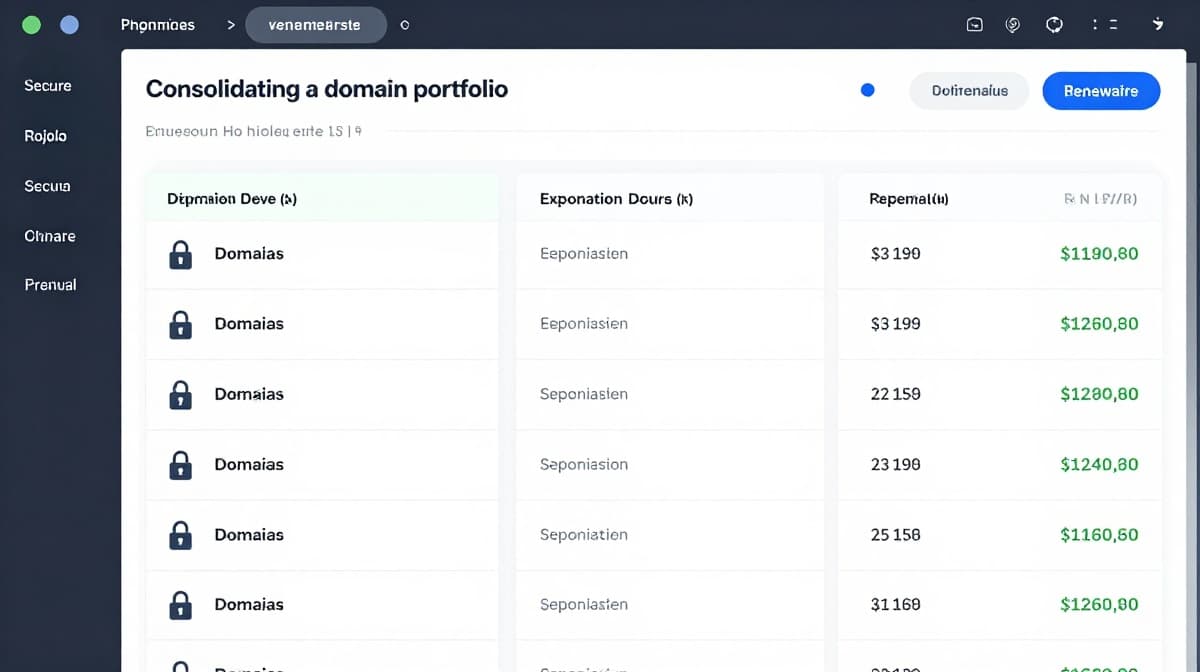Click the blue status dot beside Dolirenaius
1200x672 pixels.
coord(867,90)
